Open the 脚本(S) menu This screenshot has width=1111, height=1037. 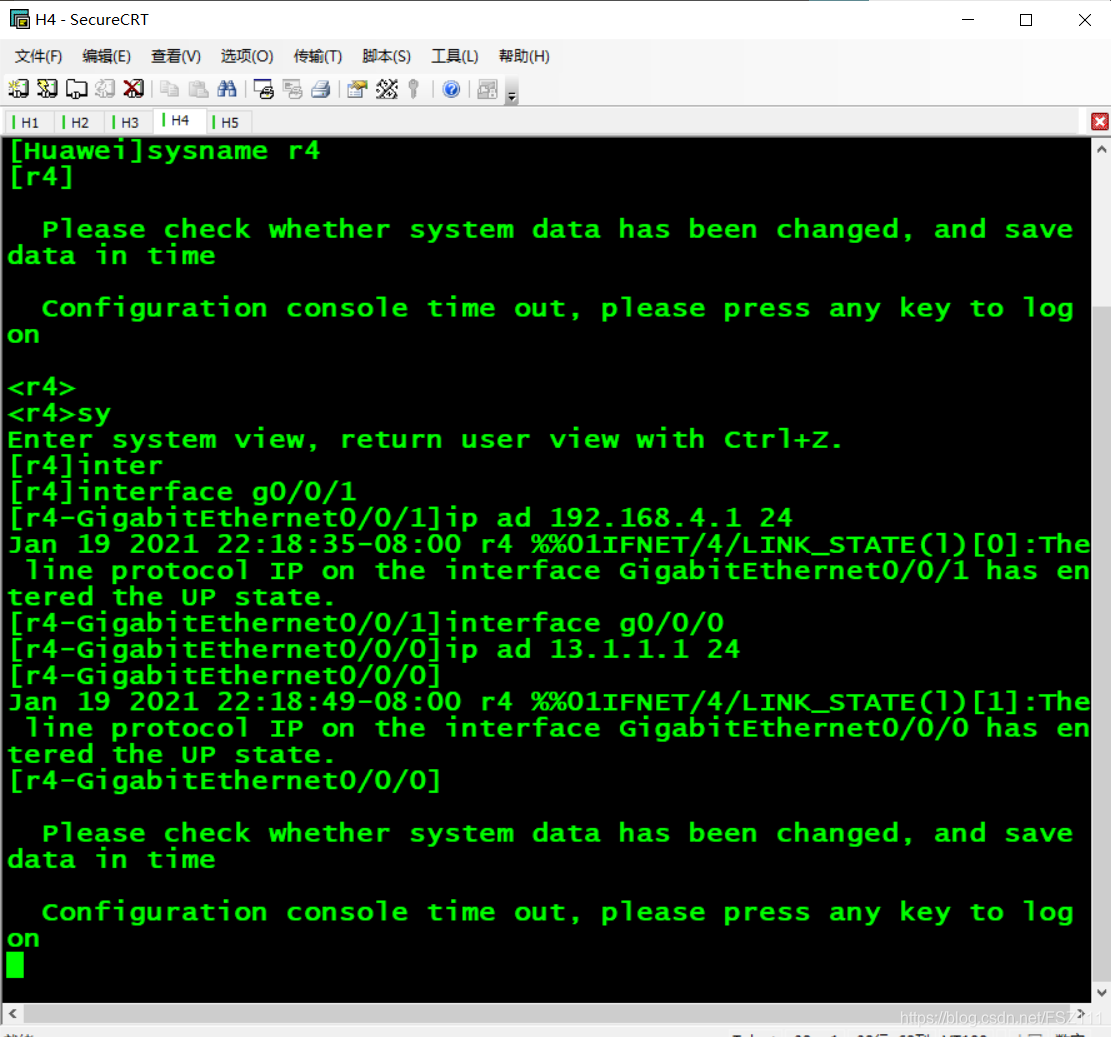(386, 57)
